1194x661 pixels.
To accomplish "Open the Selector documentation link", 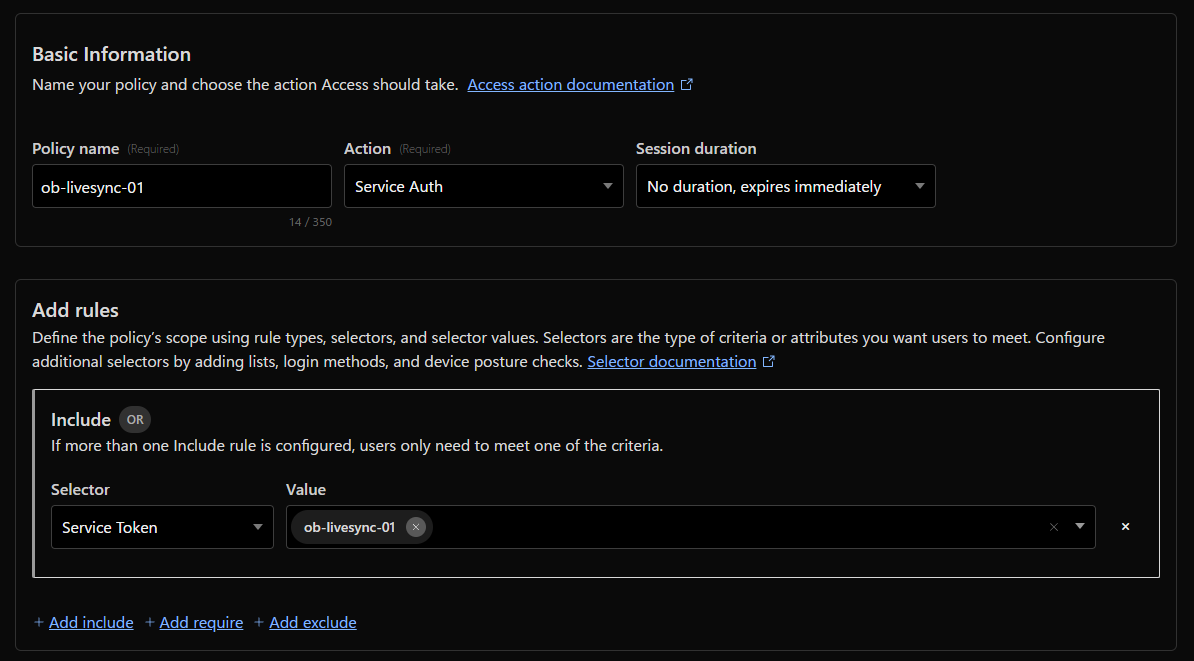I will (x=672, y=362).
